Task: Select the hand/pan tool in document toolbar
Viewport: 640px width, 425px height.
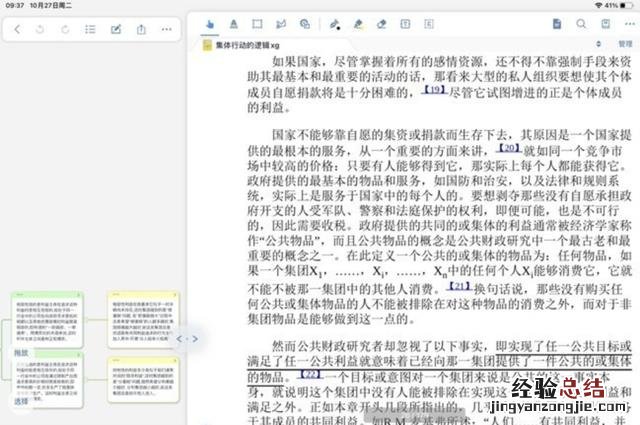Action: 210,24
